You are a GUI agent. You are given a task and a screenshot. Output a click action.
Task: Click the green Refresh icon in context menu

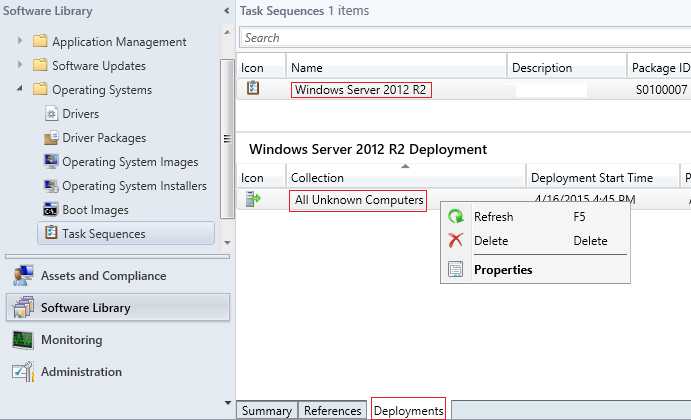(x=456, y=216)
